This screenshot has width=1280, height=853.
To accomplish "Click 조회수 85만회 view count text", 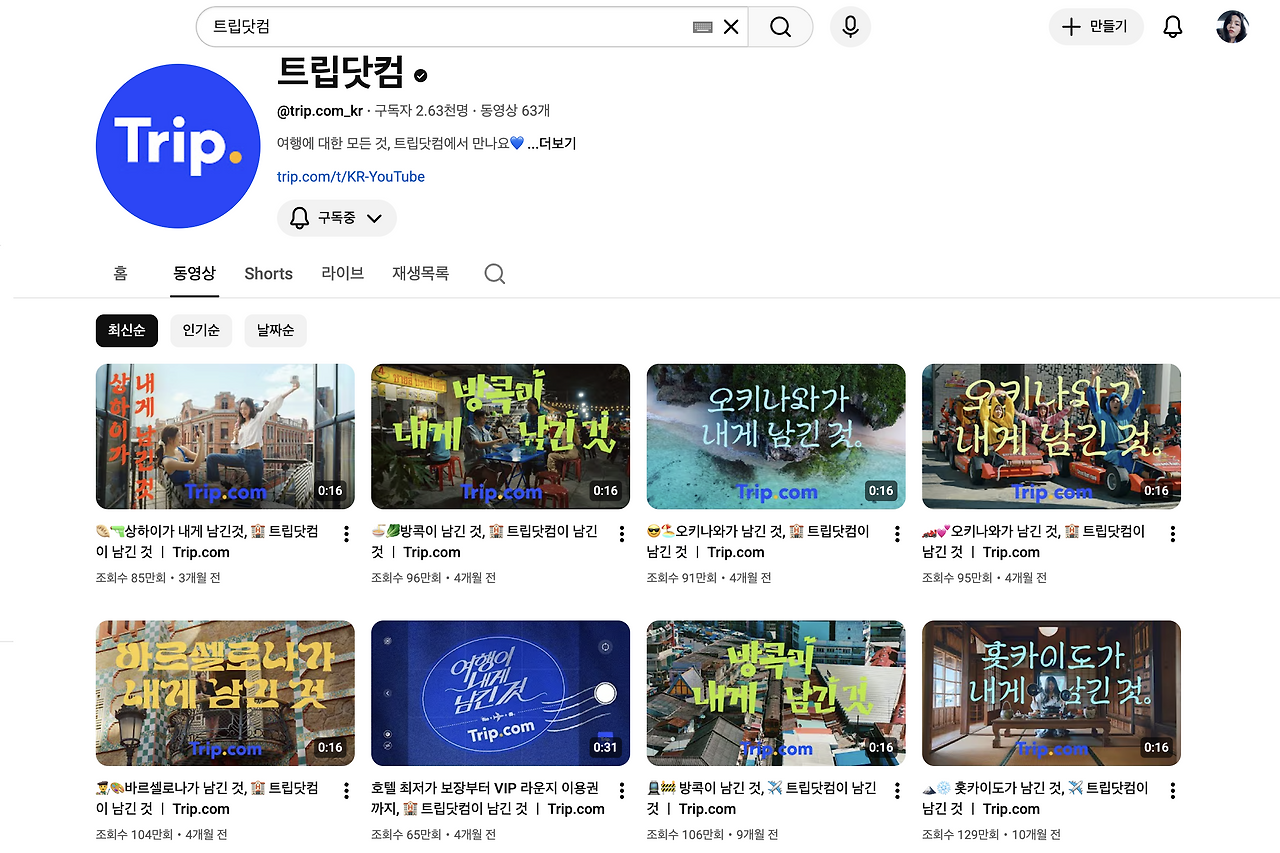I will tap(133, 577).
